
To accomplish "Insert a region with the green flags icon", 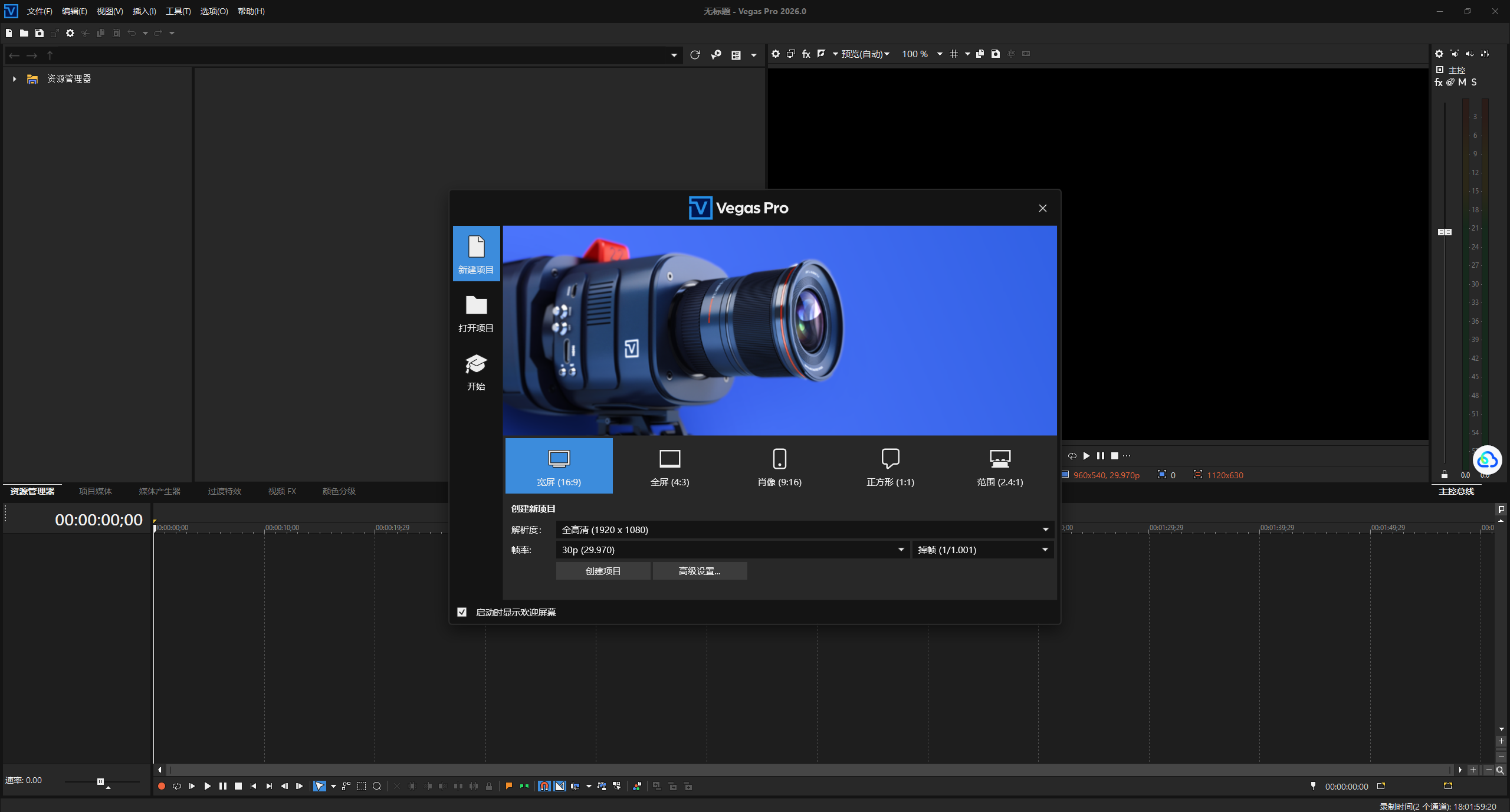I will pyautogui.click(x=524, y=786).
